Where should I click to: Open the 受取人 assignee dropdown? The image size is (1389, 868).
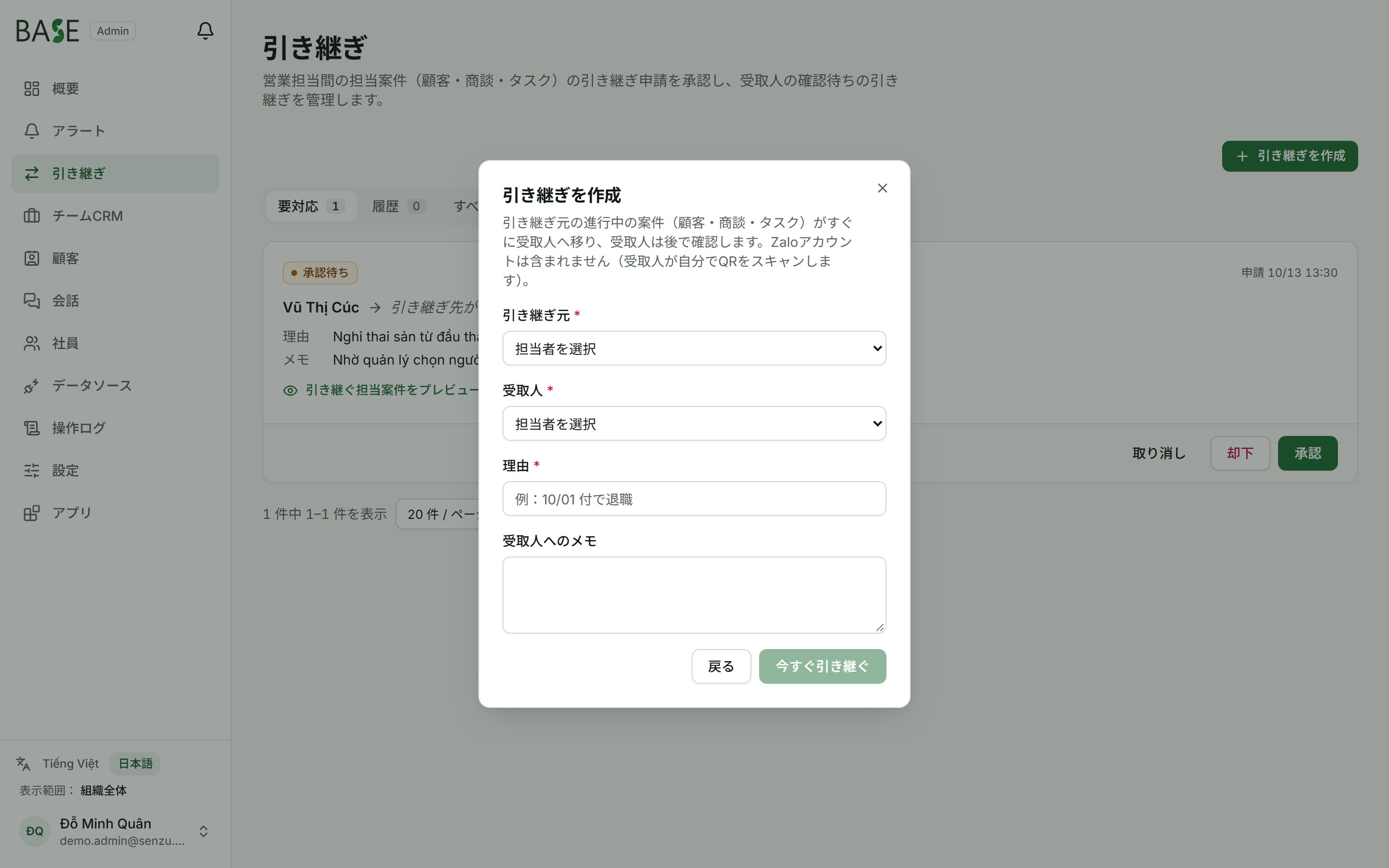694,424
